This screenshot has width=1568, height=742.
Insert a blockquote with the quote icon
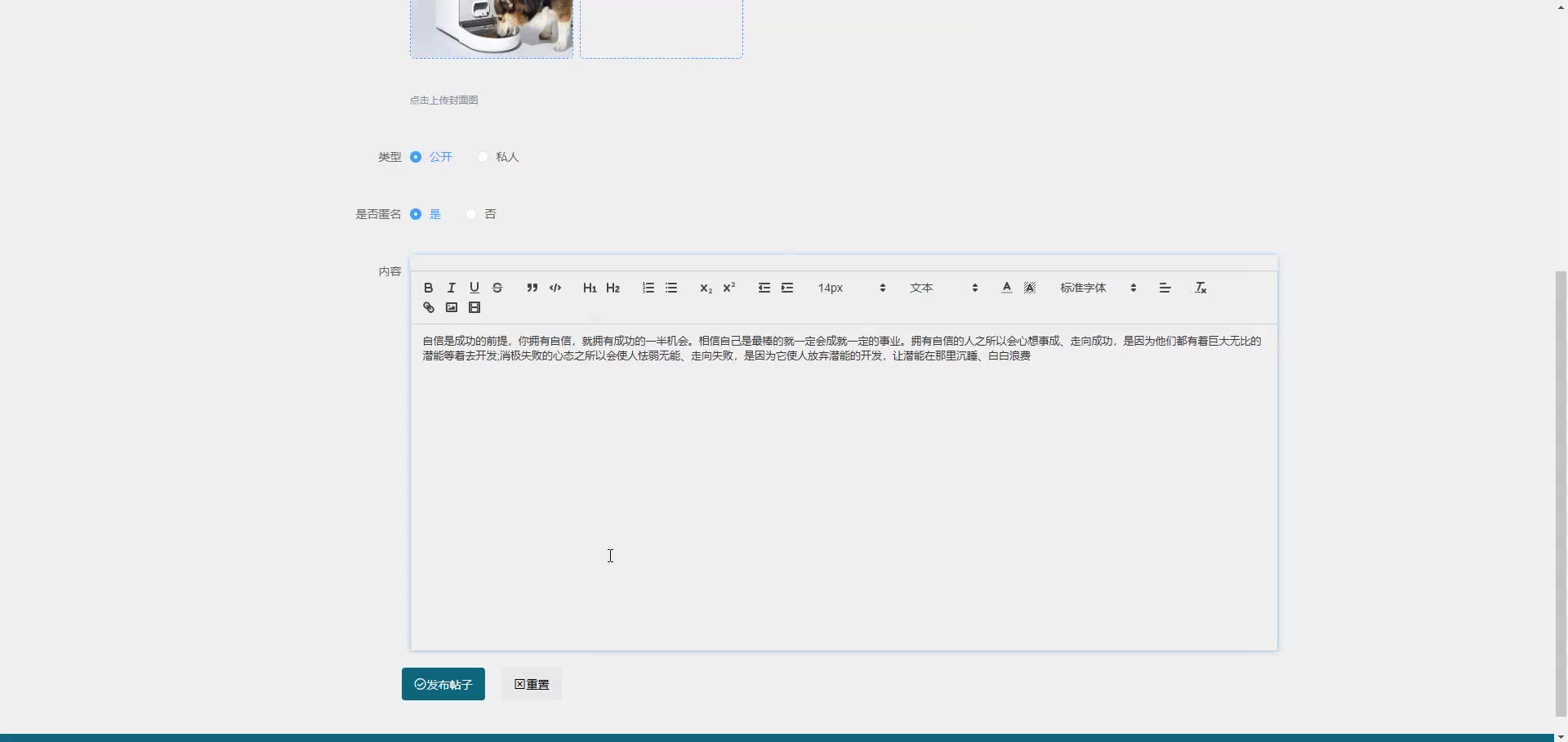tap(532, 288)
